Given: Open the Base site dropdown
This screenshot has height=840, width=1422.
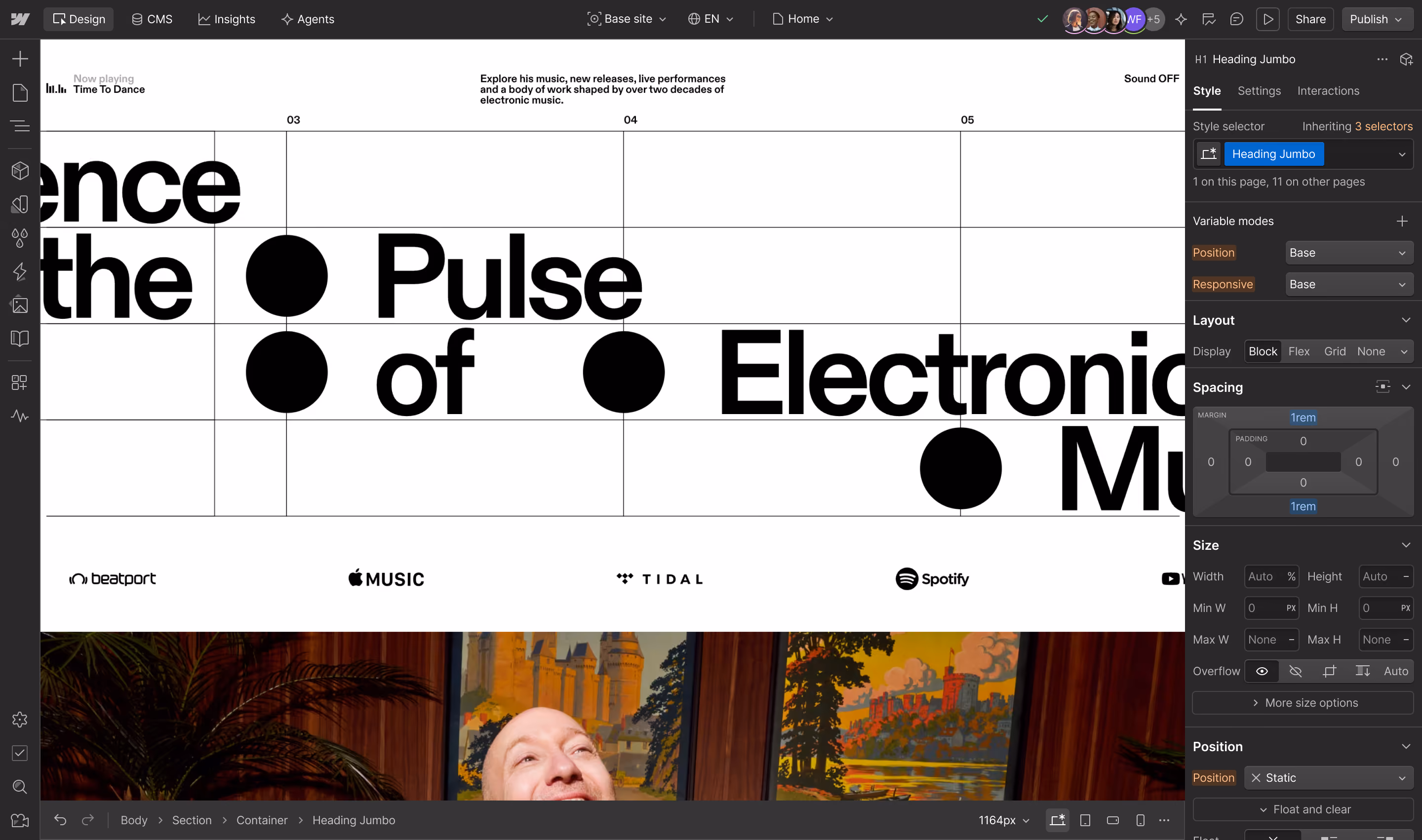Looking at the screenshot, I should 627,19.
